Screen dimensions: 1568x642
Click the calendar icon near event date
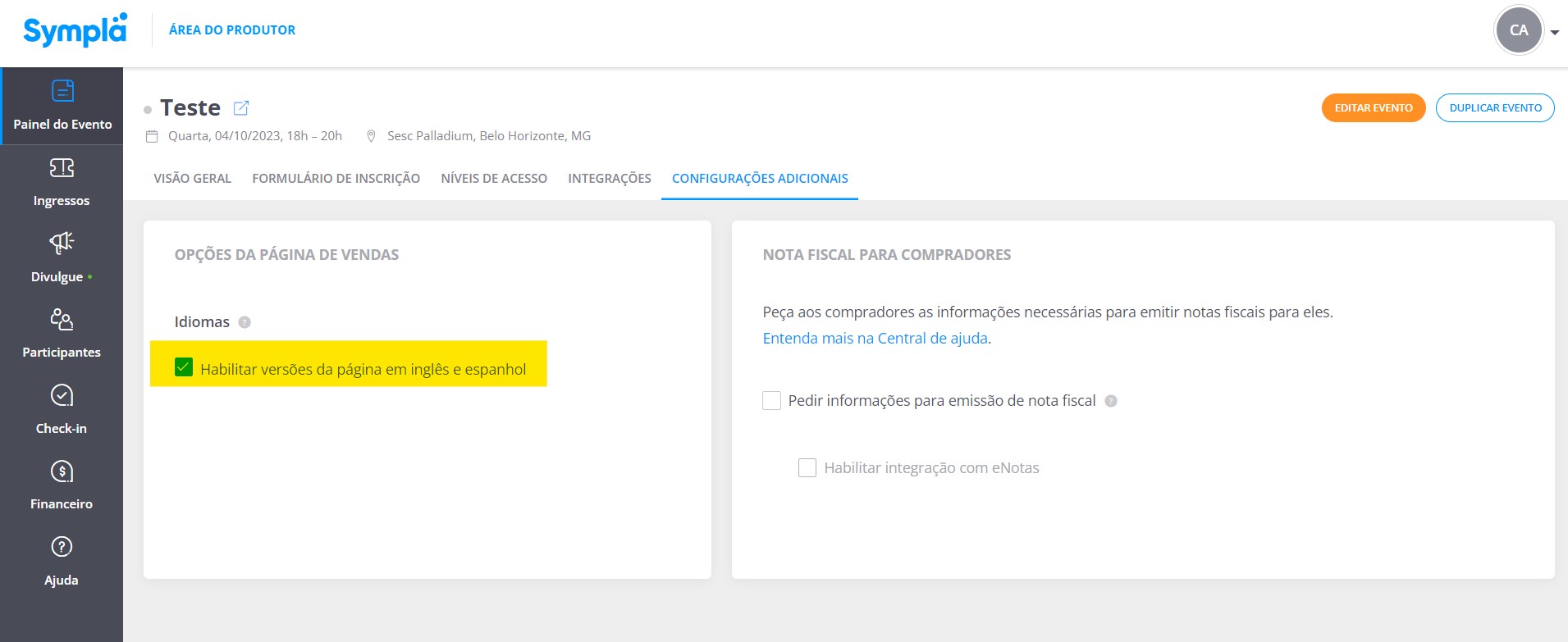pos(152,136)
